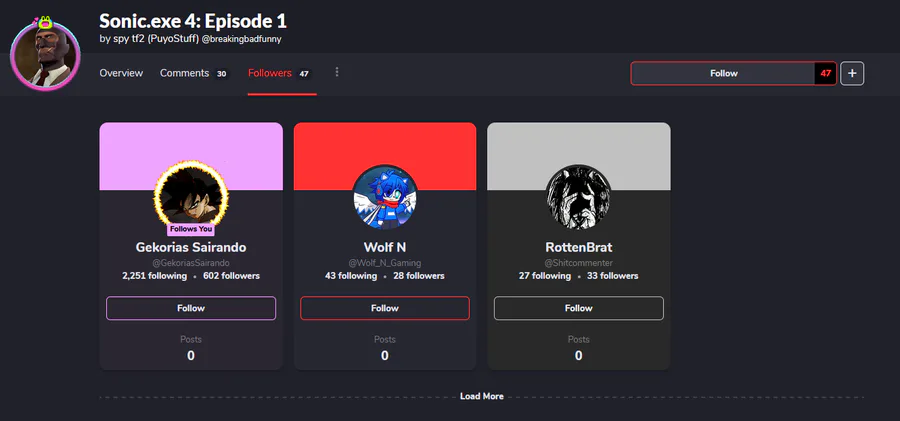The height and width of the screenshot is (421, 900).
Task: Follow the Sonic.exe 4 game
Action: click(x=723, y=74)
